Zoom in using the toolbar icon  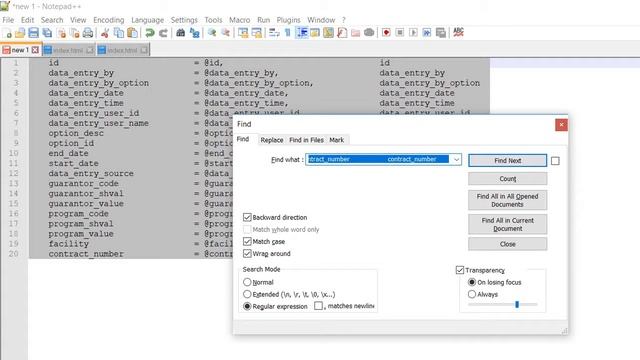(x=212, y=33)
